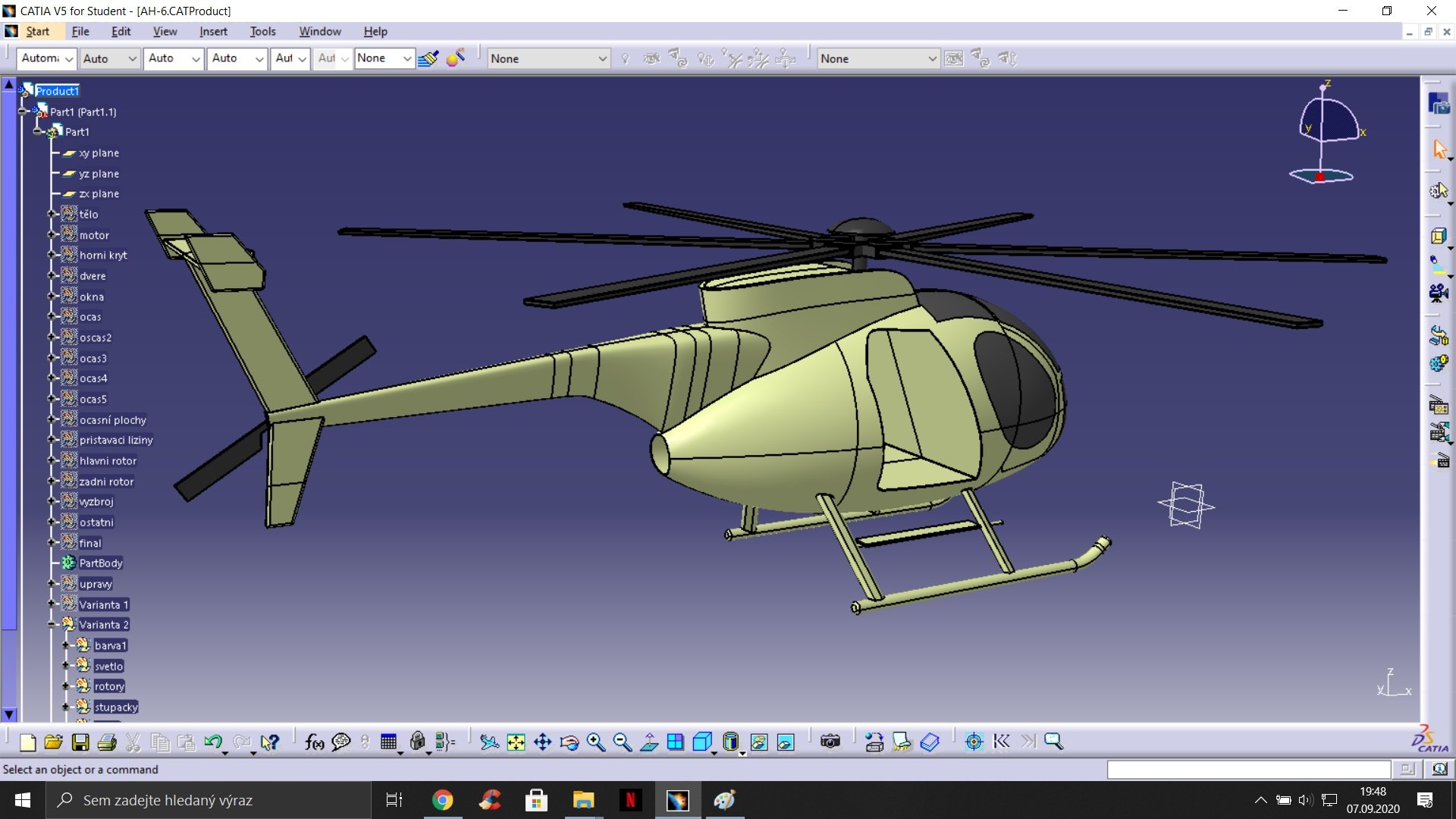Select the Rotate view tool
This screenshot has width=1456, height=819.
[x=569, y=742]
